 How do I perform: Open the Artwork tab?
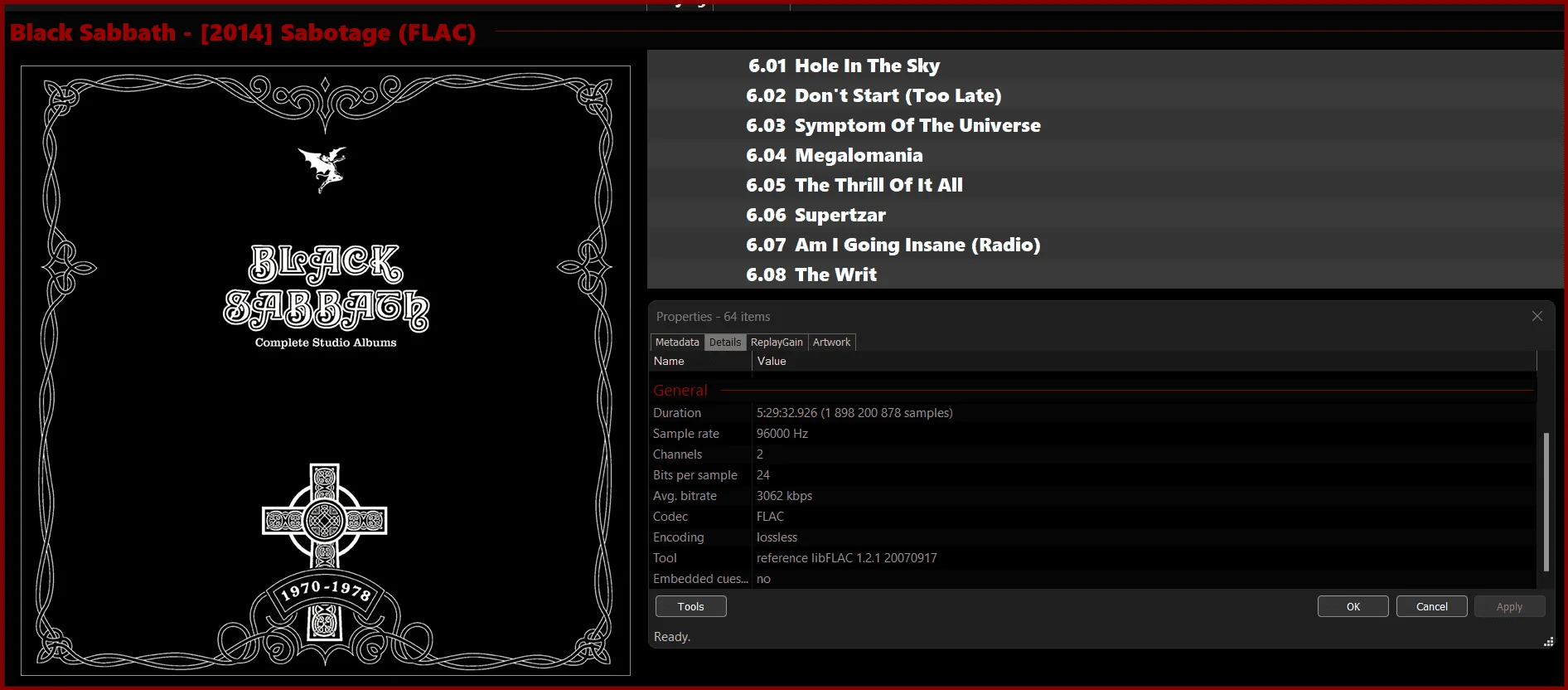coord(831,342)
